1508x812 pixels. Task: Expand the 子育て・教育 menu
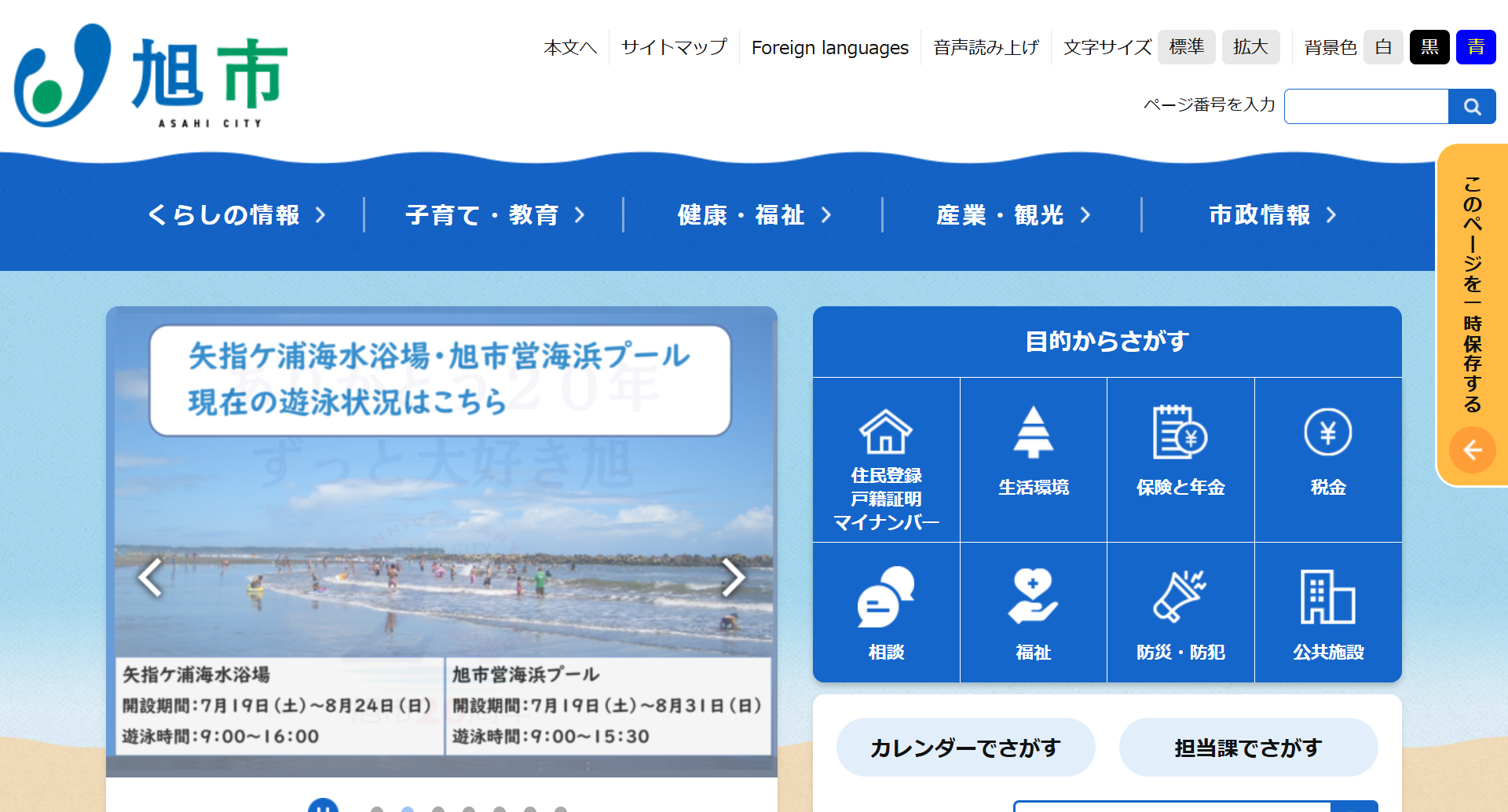tap(495, 214)
